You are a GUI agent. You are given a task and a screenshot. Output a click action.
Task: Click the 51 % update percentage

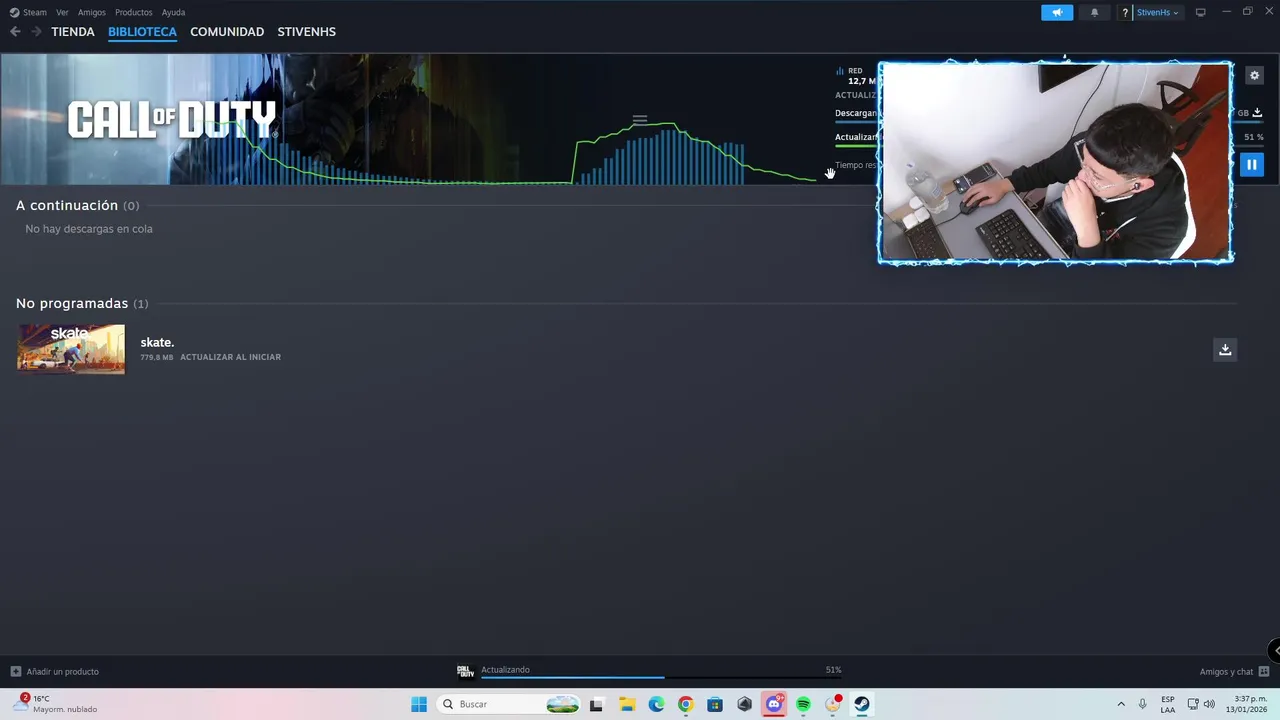click(1254, 137)
